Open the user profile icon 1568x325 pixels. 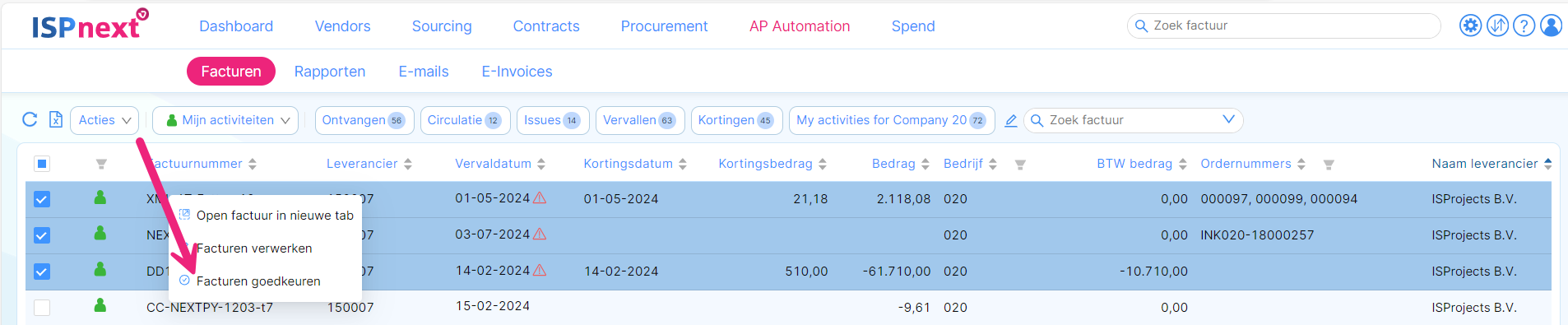[x=1552, y=26]
